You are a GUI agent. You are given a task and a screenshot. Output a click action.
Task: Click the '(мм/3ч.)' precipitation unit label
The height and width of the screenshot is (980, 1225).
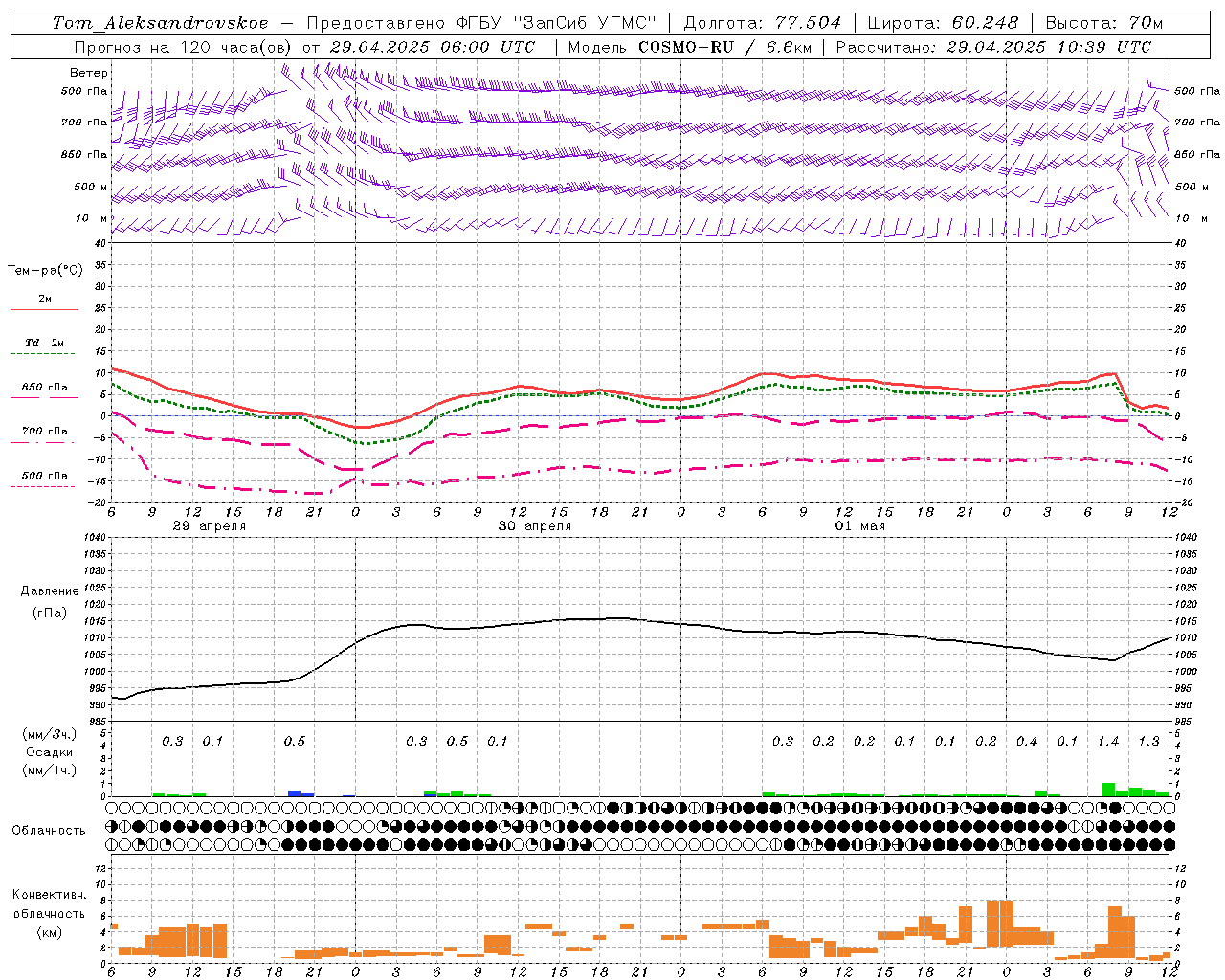tap(50, 734)
